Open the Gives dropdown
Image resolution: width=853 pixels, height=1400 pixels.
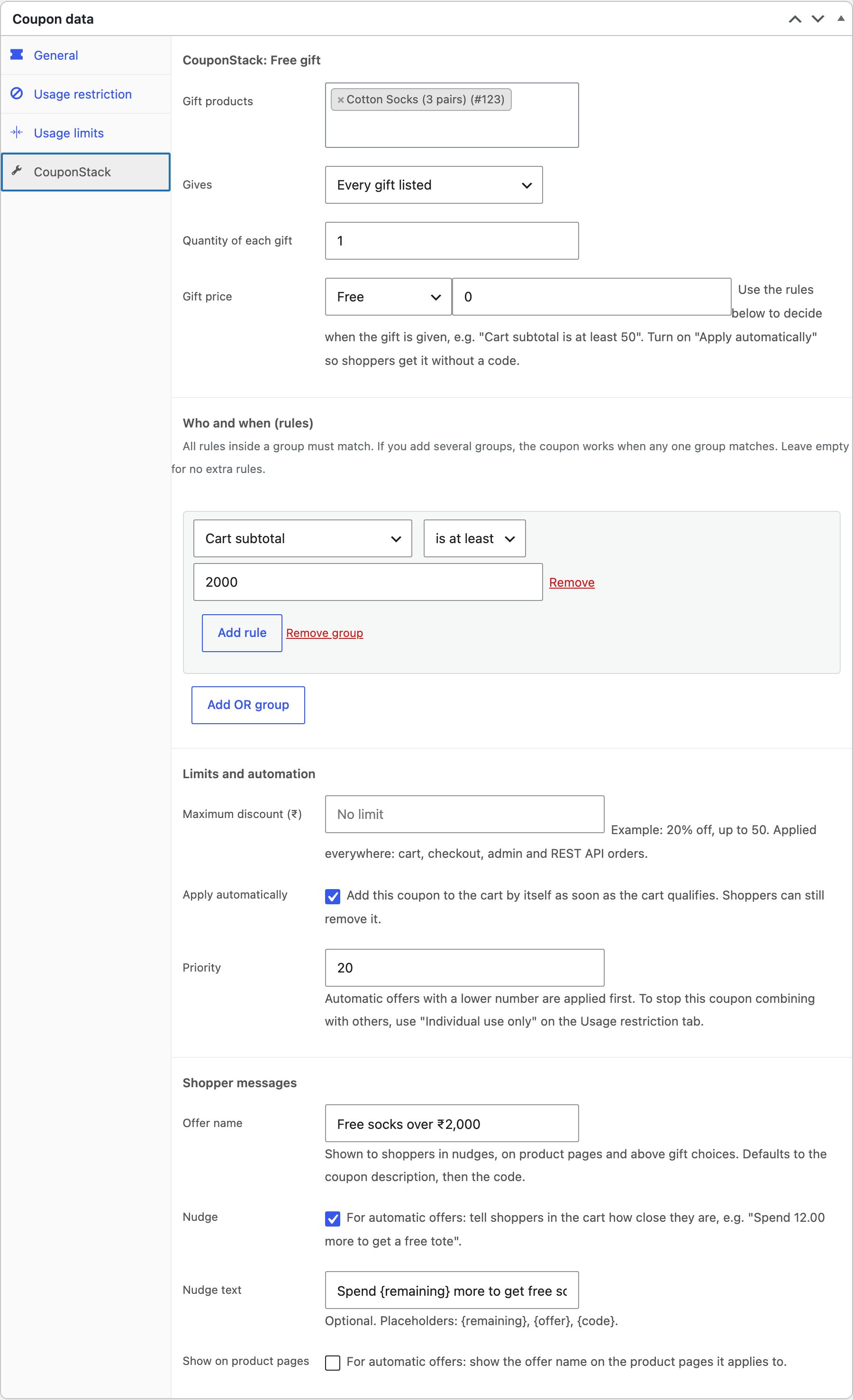(434, 185)
